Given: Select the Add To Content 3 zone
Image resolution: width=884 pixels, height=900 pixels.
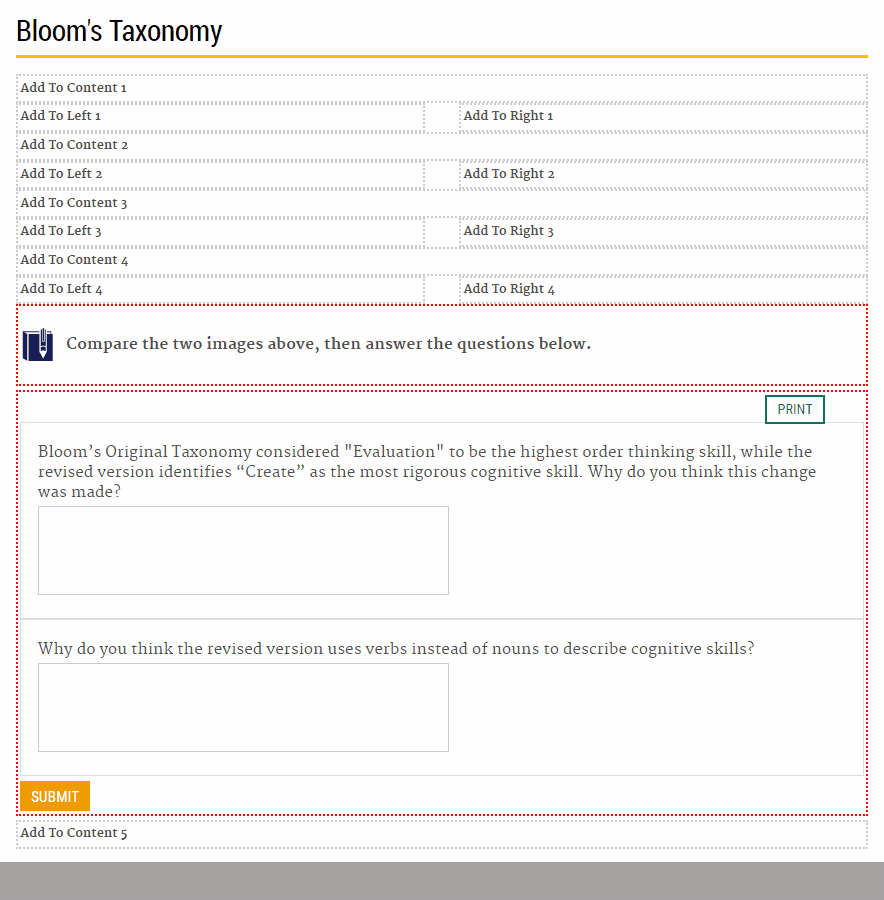Looking at the screenshot, I should pos(441,204).
